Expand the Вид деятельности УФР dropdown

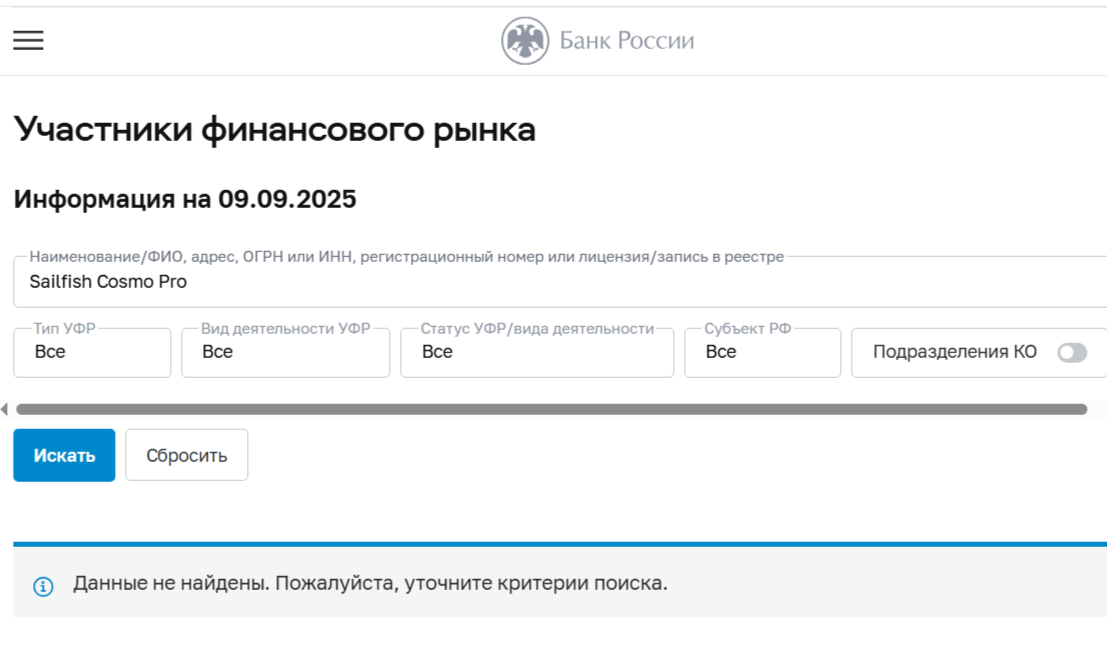coord(285,352)
